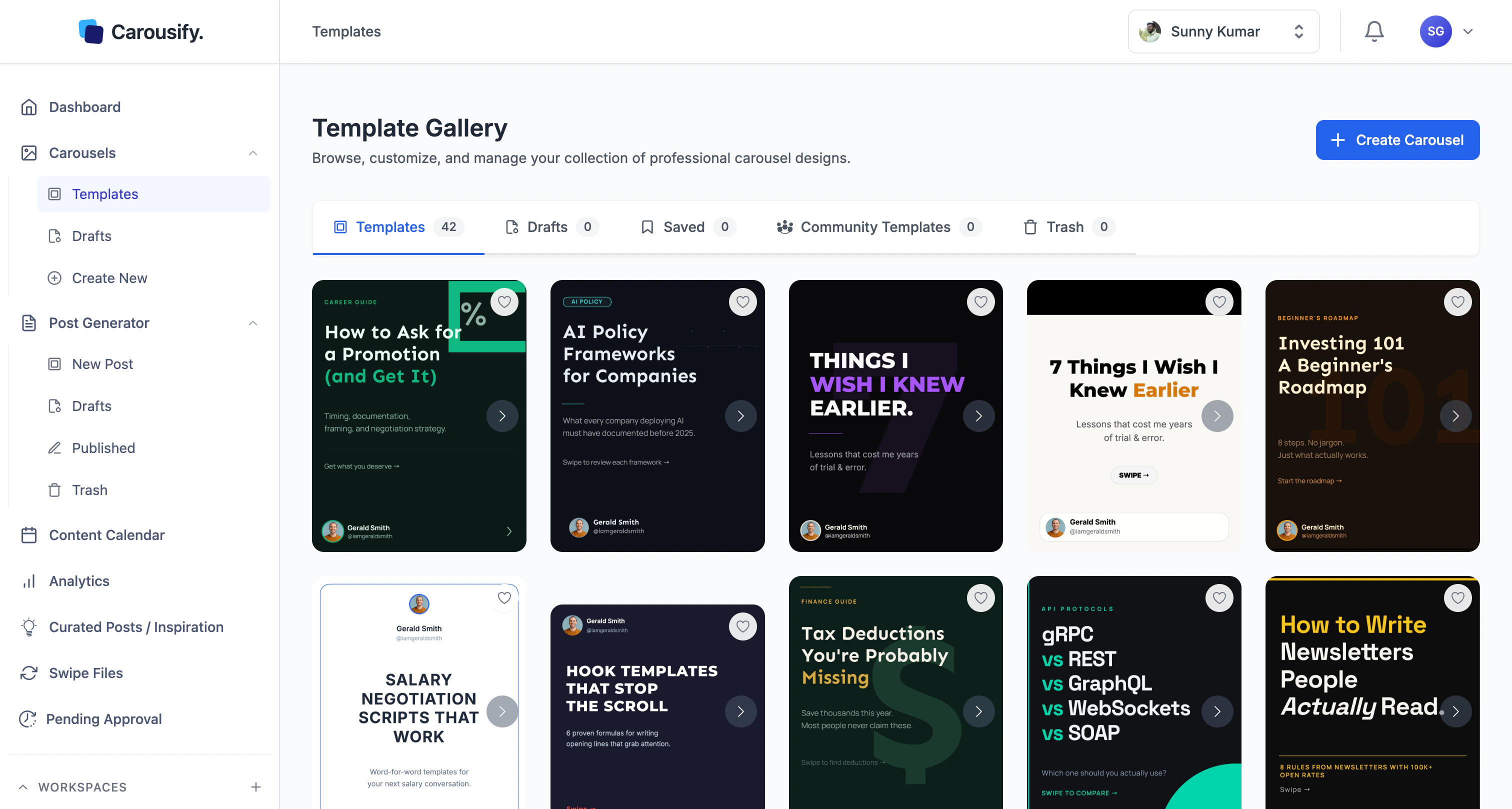The height and width of the screenshot is (809, 1512).
Task: Switch to the Community Templates tab
Action: [x=878, y=227]
